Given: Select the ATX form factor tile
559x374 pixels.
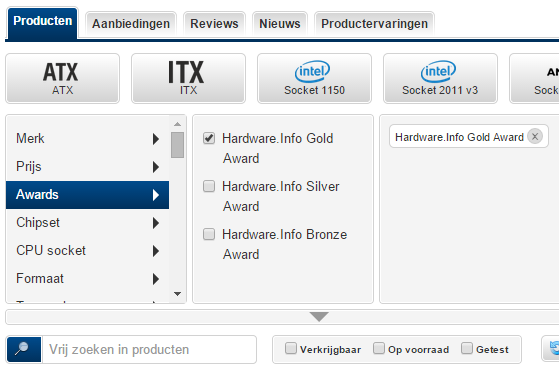Looking at the screenshot, I should coord(62,78).
